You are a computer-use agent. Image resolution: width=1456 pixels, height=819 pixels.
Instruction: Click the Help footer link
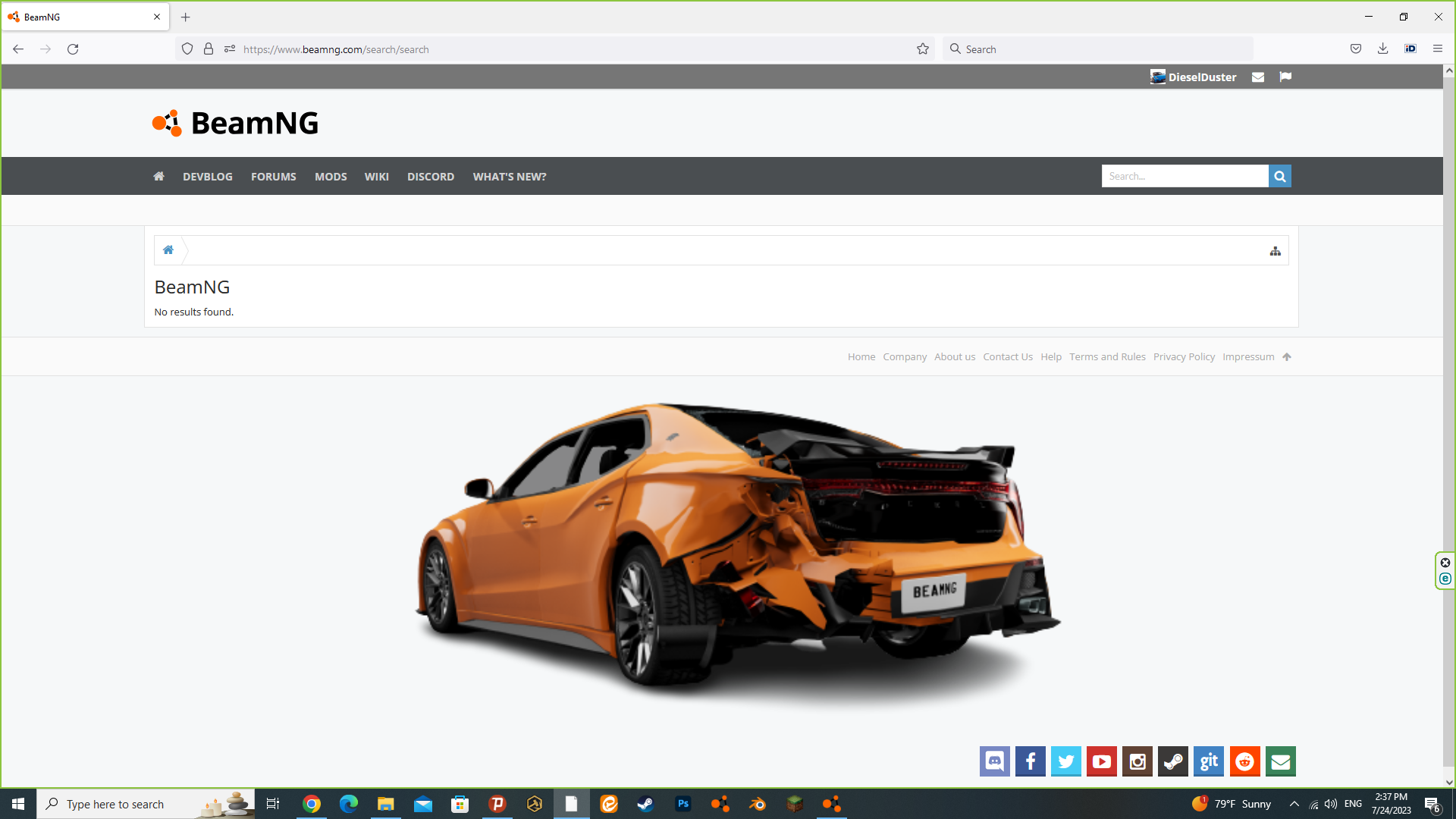[1050, 356]
